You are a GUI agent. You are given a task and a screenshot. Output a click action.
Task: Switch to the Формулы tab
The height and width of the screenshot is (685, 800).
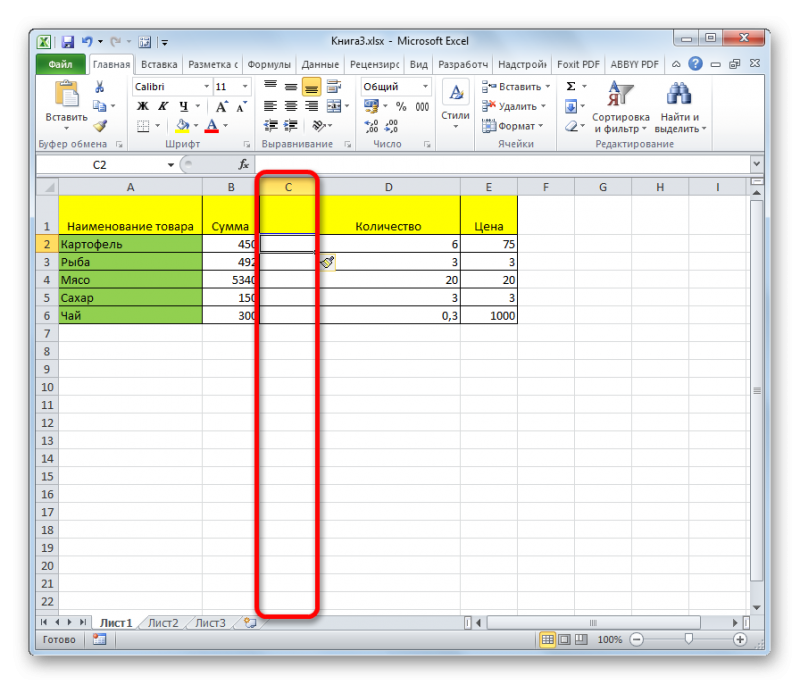pos(269,65)
